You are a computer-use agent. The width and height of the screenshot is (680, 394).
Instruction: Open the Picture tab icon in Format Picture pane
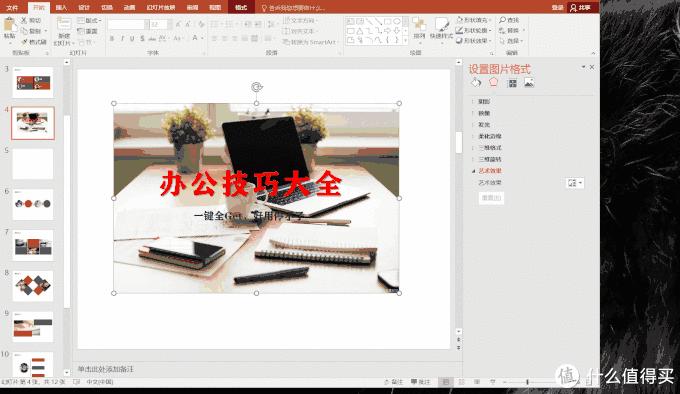coord(529,82)
